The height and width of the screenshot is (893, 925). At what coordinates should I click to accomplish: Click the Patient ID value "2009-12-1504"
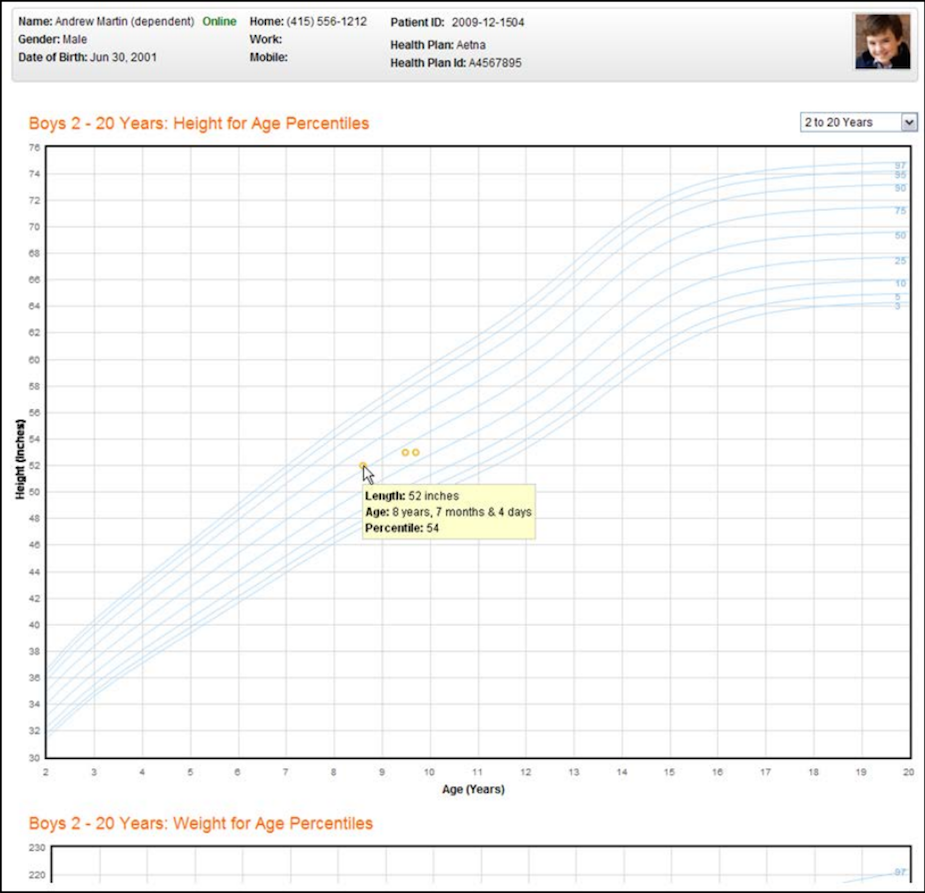click(488, 22)
